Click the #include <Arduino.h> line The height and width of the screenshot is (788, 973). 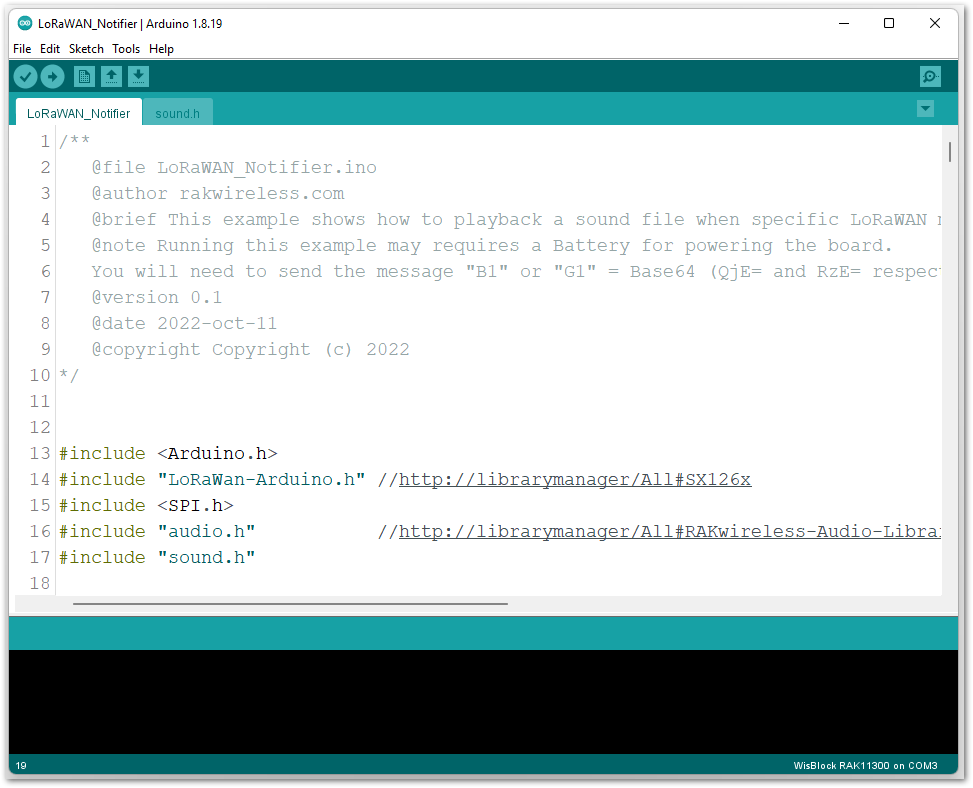point(168,454)
